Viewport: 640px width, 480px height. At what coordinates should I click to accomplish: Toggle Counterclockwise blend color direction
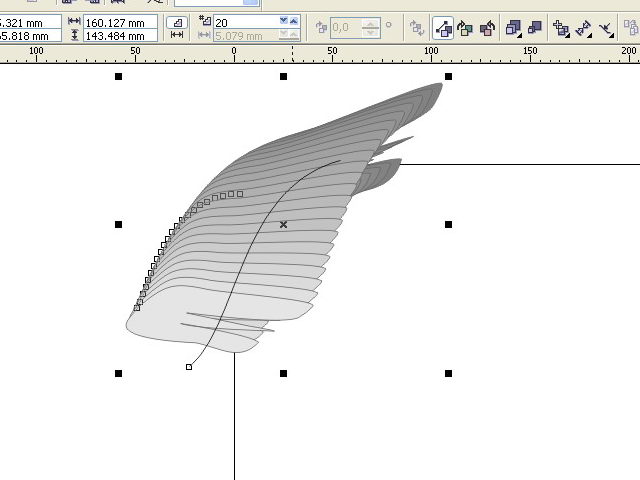(488, 29)
